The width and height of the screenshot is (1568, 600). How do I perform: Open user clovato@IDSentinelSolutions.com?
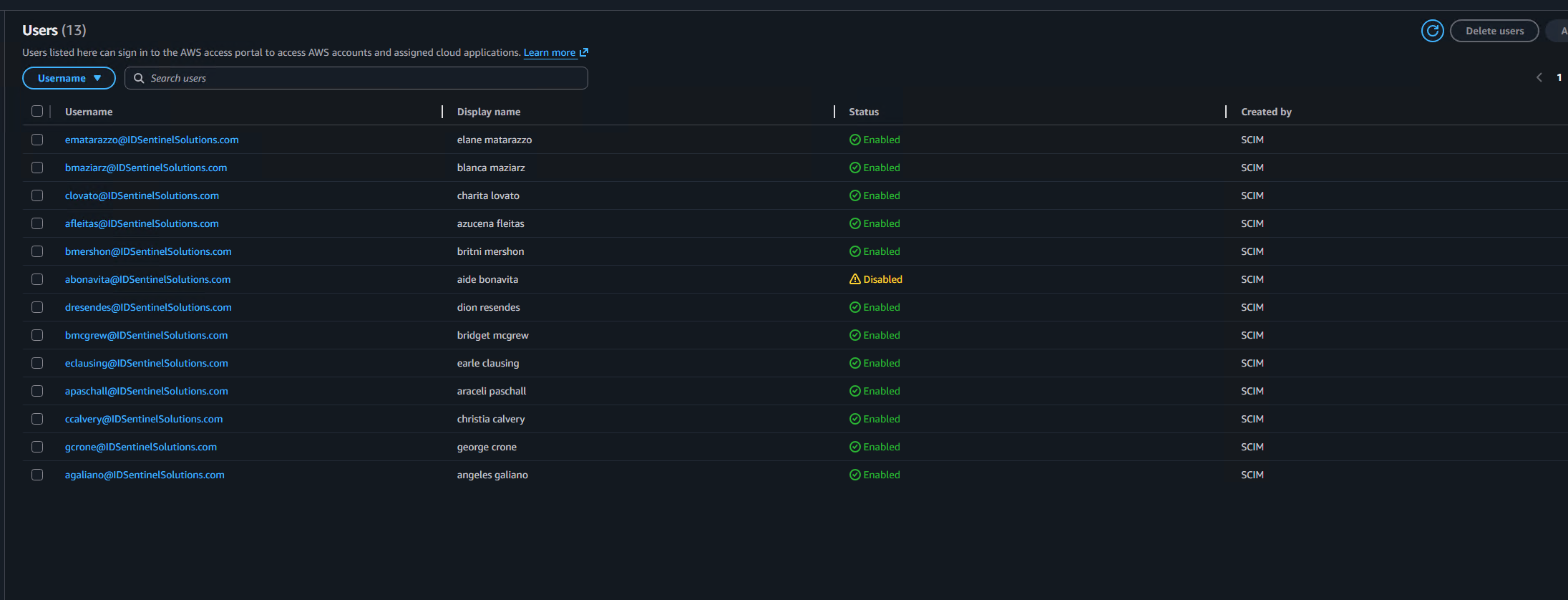pos(142,195)
